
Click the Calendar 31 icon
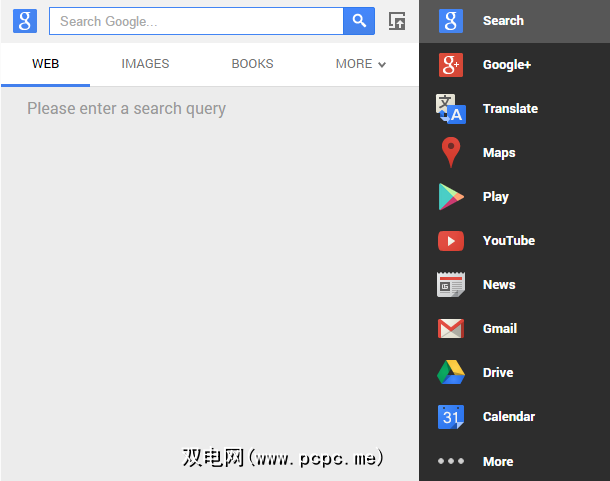451,417
